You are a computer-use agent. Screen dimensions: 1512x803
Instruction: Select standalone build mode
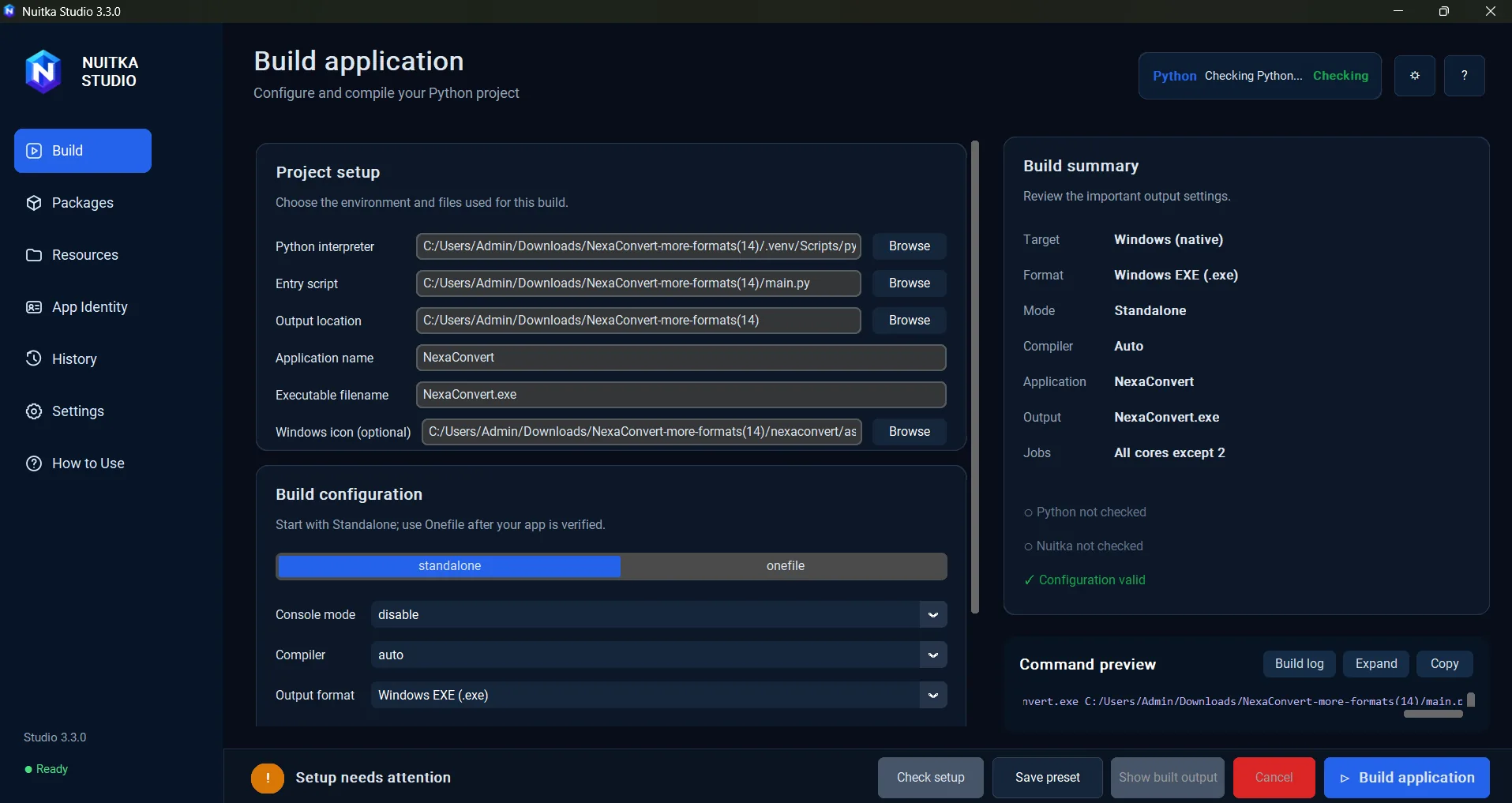coord(449,566)
